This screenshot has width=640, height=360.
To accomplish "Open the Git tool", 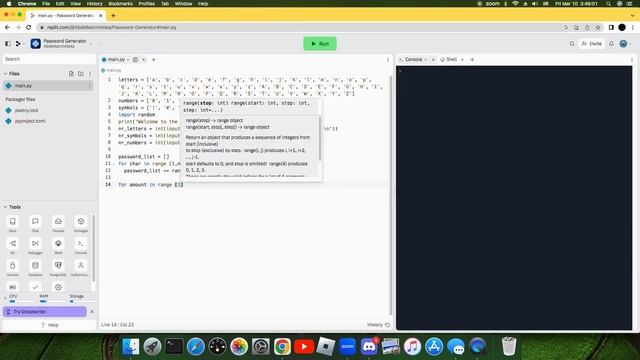I will point(13,245).
